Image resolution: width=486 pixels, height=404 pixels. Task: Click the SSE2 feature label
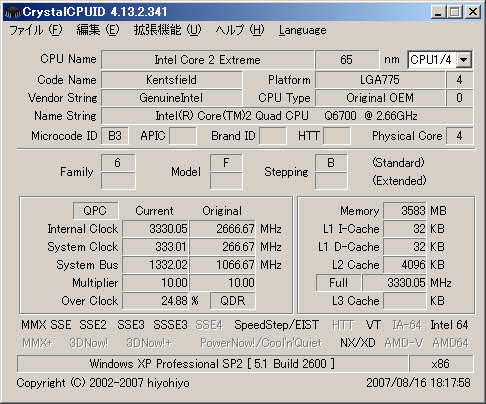pyautogui.click(x=93, y=325)
